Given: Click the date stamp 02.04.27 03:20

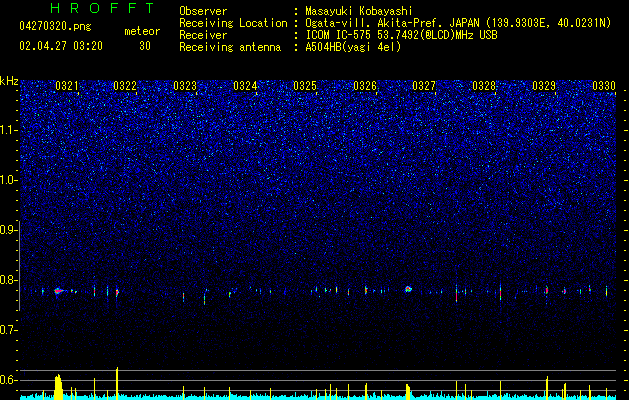Looking at the screenshot, I should [x=61, y=46].
